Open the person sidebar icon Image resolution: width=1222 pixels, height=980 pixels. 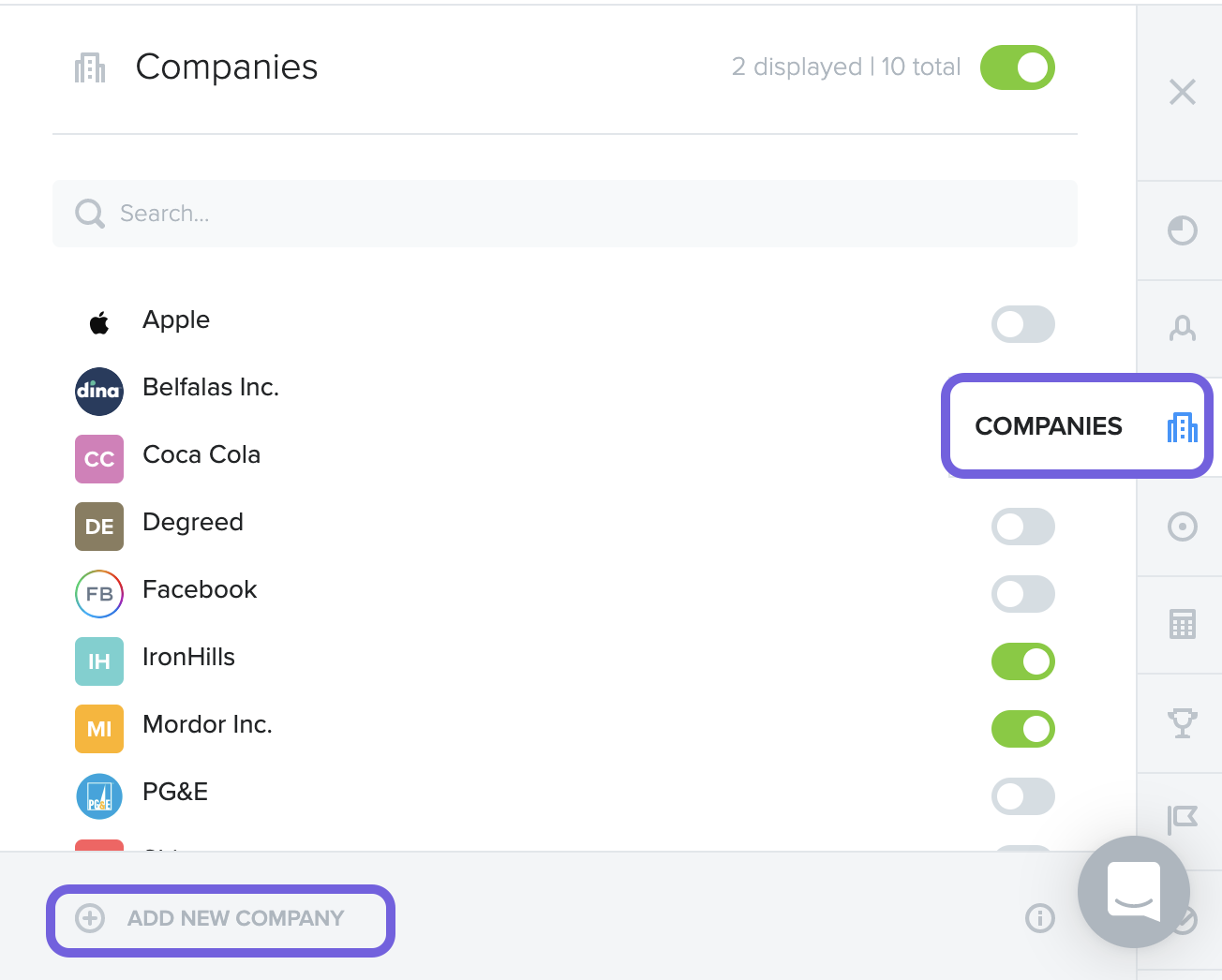coord(1182,328)
